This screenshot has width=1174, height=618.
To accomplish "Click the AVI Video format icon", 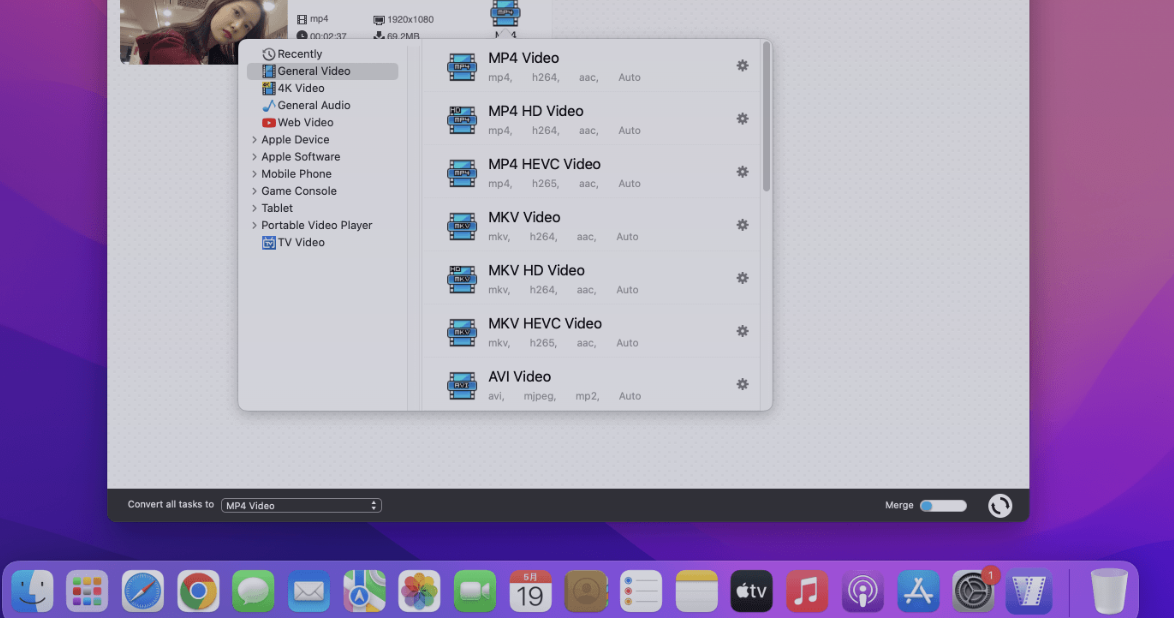I will (462, 386).
